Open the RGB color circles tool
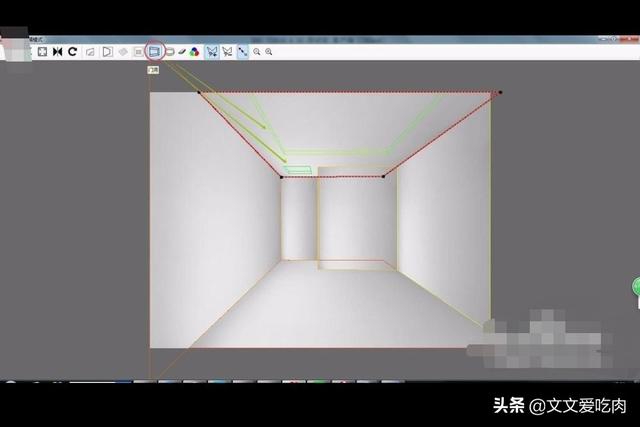The height and width of the screenshot is (427, 640). (x=195, y=50)
